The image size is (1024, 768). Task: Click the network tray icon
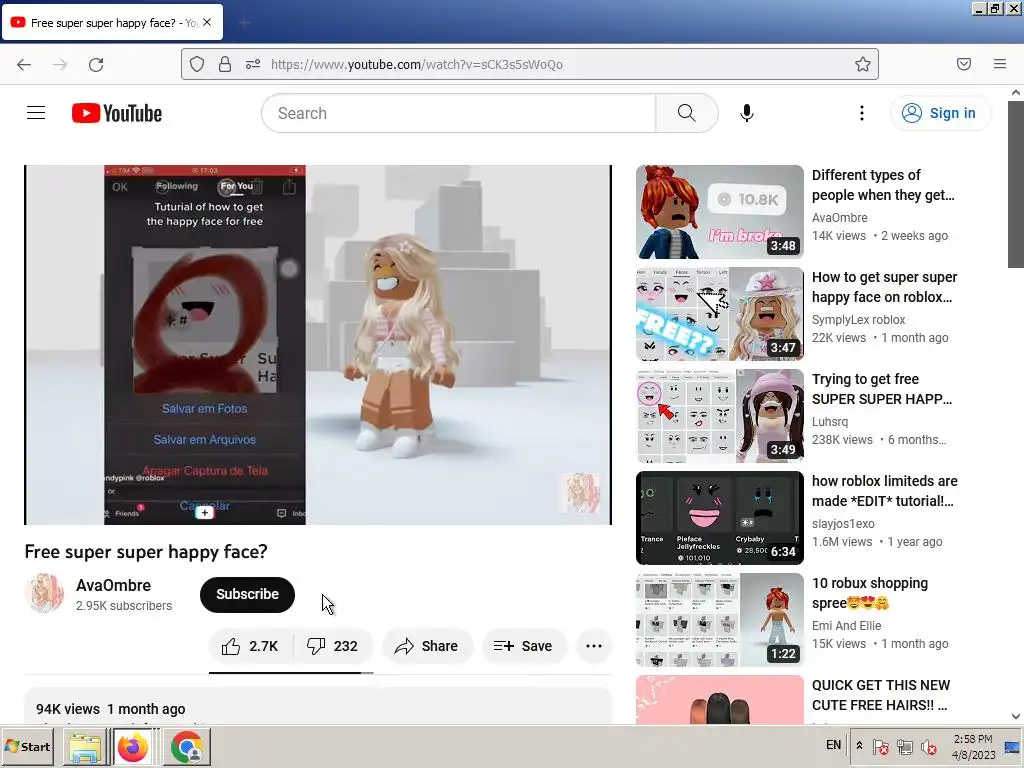[904, 746]
